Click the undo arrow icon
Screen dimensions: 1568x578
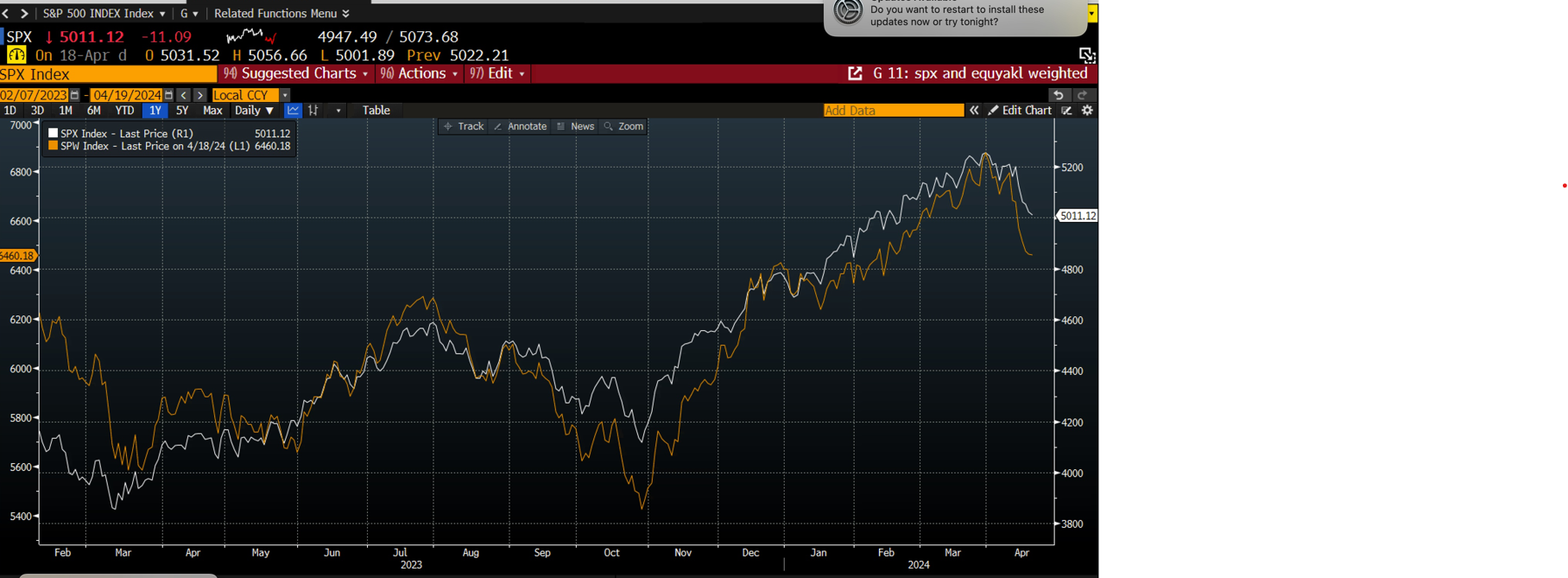coord(1059,95)
